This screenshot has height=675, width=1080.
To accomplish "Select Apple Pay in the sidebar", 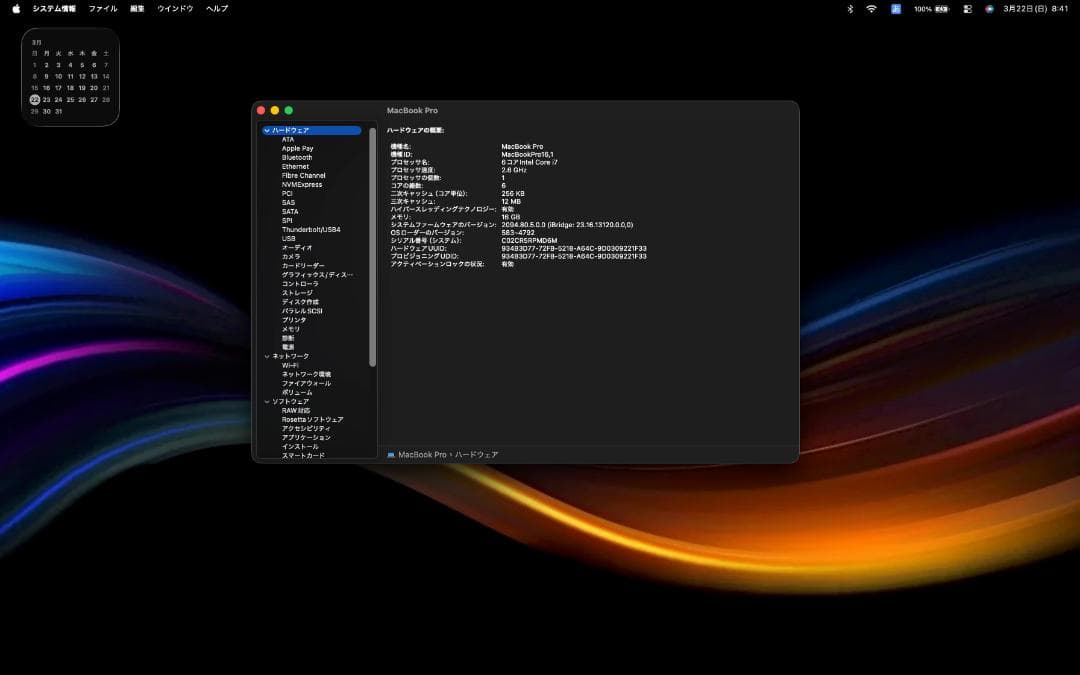I will click(x=298, y=148).
